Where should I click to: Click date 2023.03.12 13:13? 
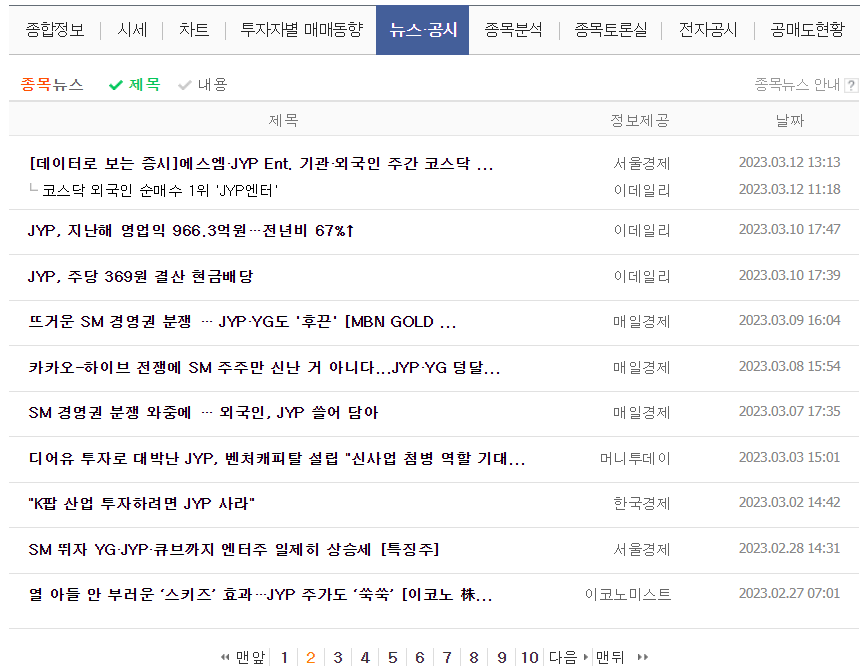(789, 162)
